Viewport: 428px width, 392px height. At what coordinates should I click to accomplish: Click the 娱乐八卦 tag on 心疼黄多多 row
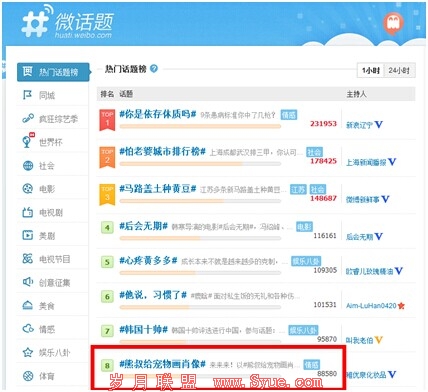[x=306, y=261]
